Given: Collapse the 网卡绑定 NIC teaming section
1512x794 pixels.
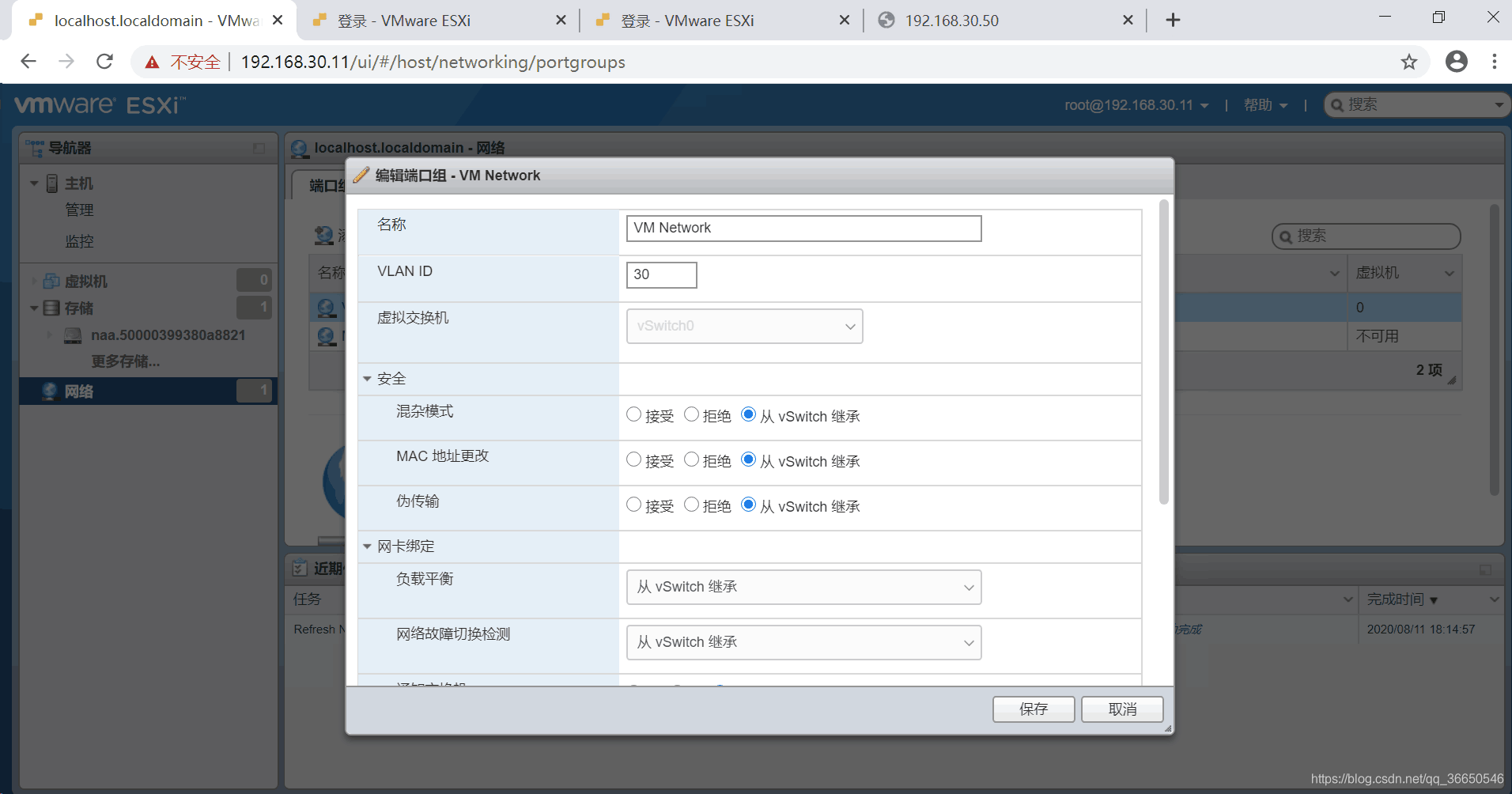Looking at the screenshot, I should pos(367,546).
